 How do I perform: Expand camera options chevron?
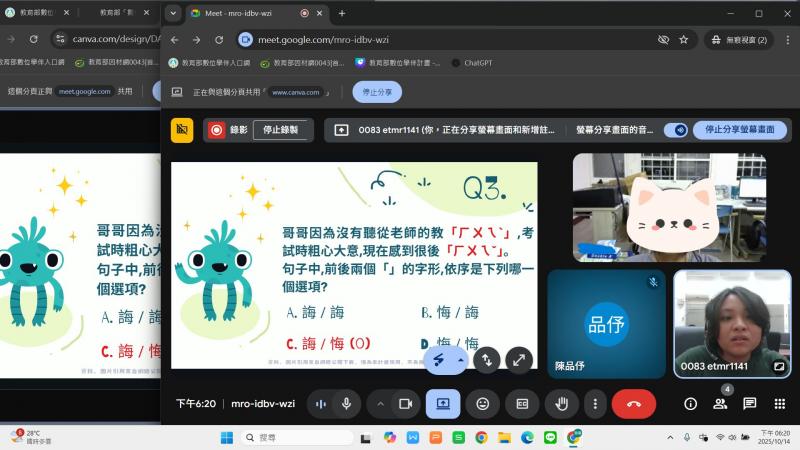click(380, 404)
